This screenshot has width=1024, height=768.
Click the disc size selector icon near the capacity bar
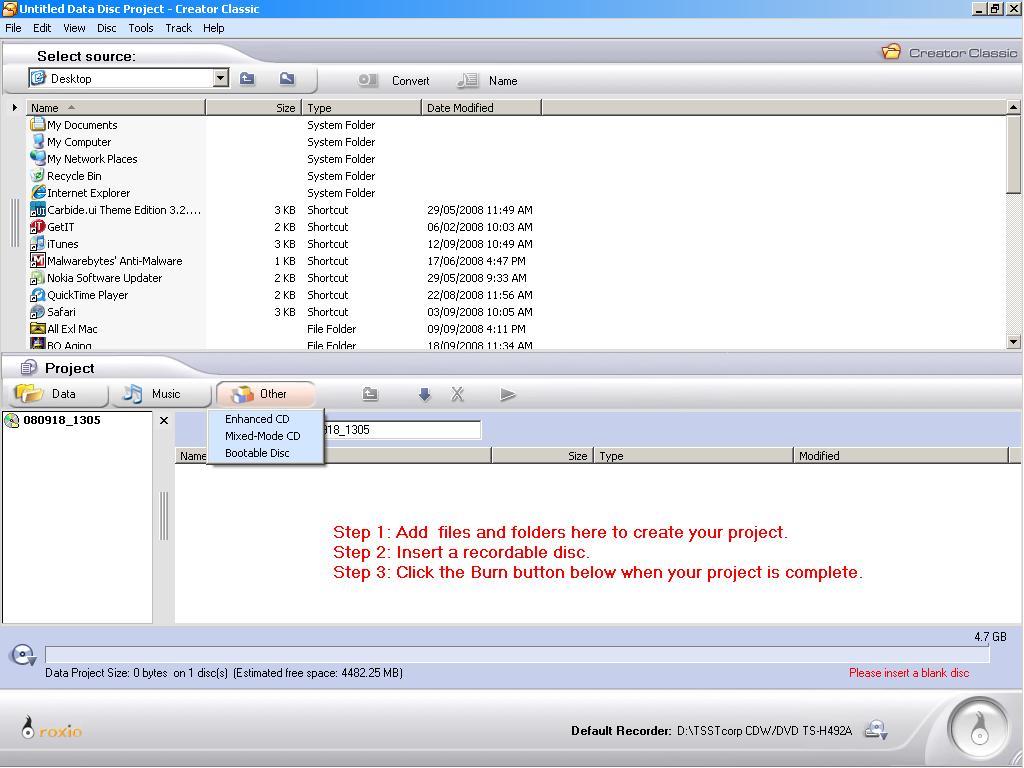point(24,655)
